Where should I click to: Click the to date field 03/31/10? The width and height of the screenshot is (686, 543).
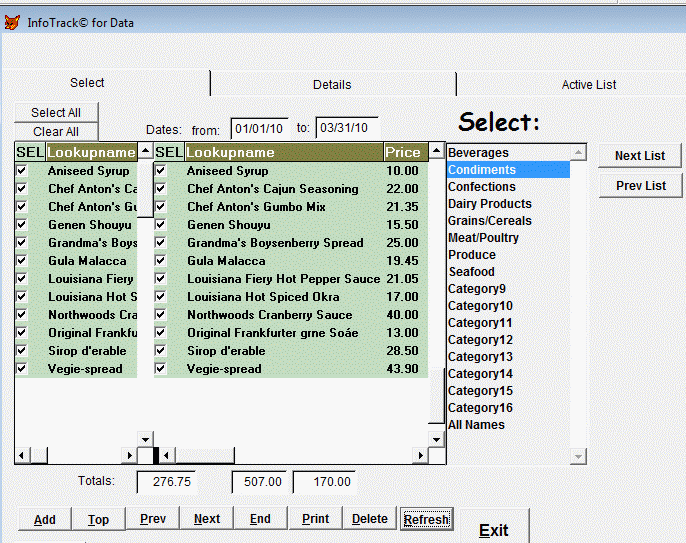[346, 128]
